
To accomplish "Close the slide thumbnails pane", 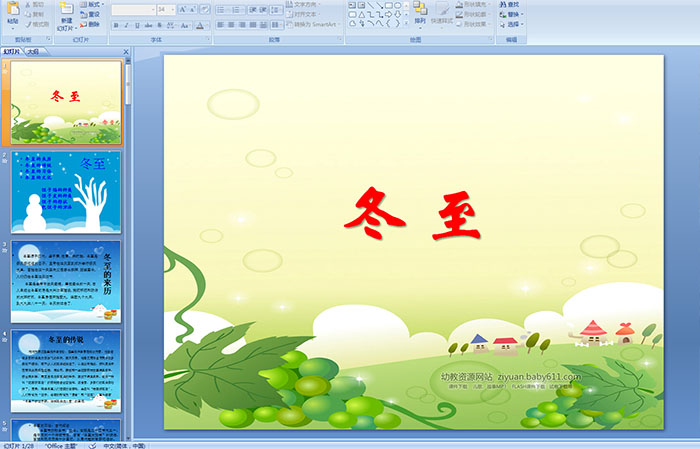I will pyautogui.click(x=126, y=52).
